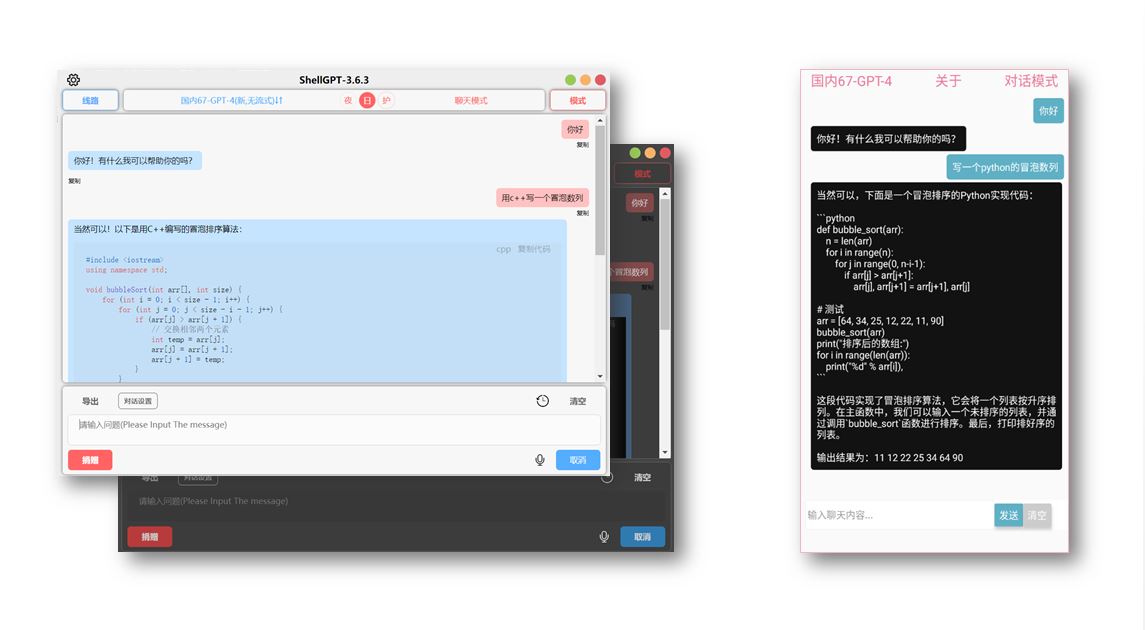Screen dimensions: 1145x630
Task: Click the green window button of dark window
Action: coord(635,153)
